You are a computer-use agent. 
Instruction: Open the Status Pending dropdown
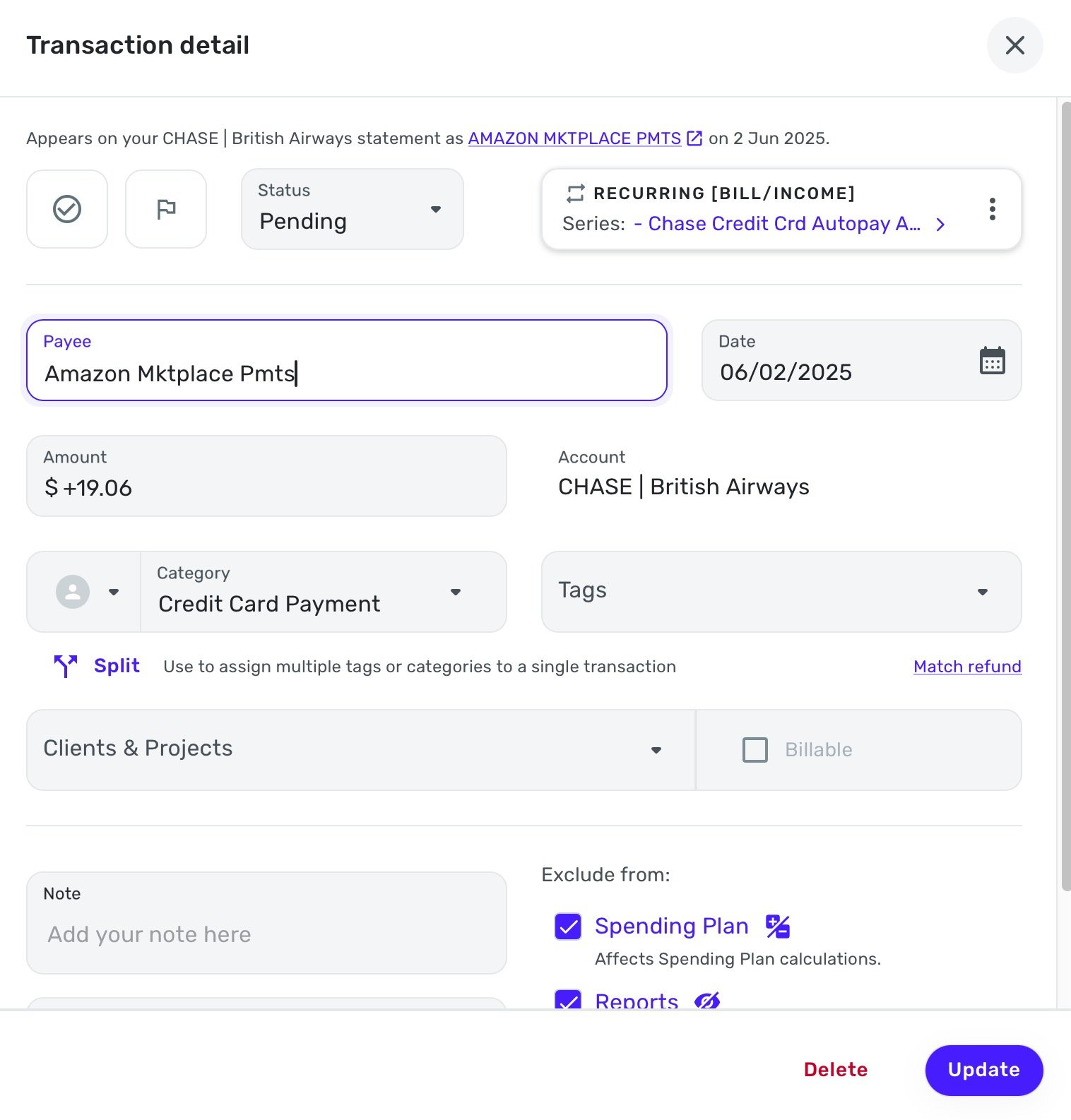(352, 209)
